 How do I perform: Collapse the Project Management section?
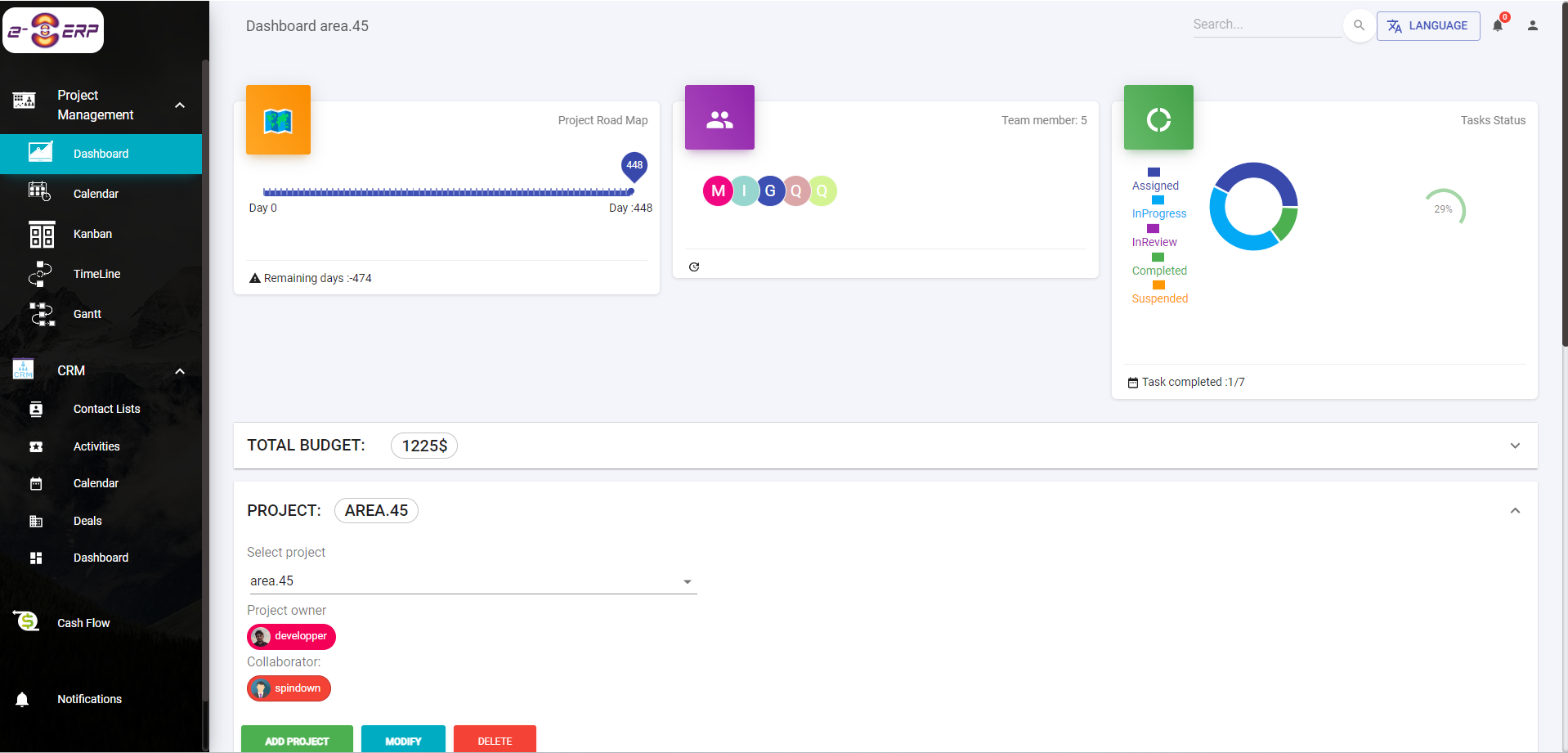(180, 105)
